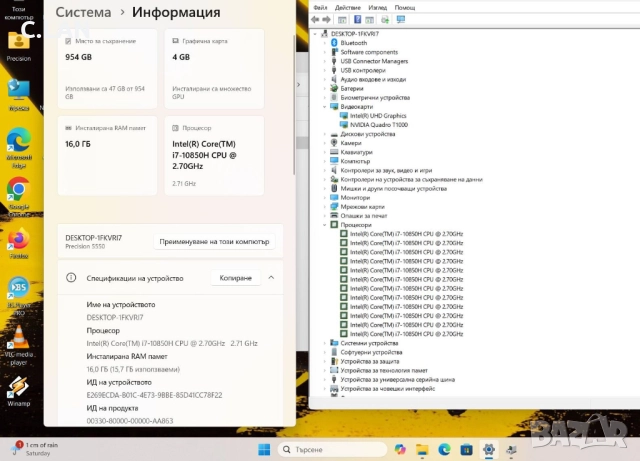This screenshot has height=461, width=640.
Task: Open the Процесор i7-10850H card
Action: 214,156
